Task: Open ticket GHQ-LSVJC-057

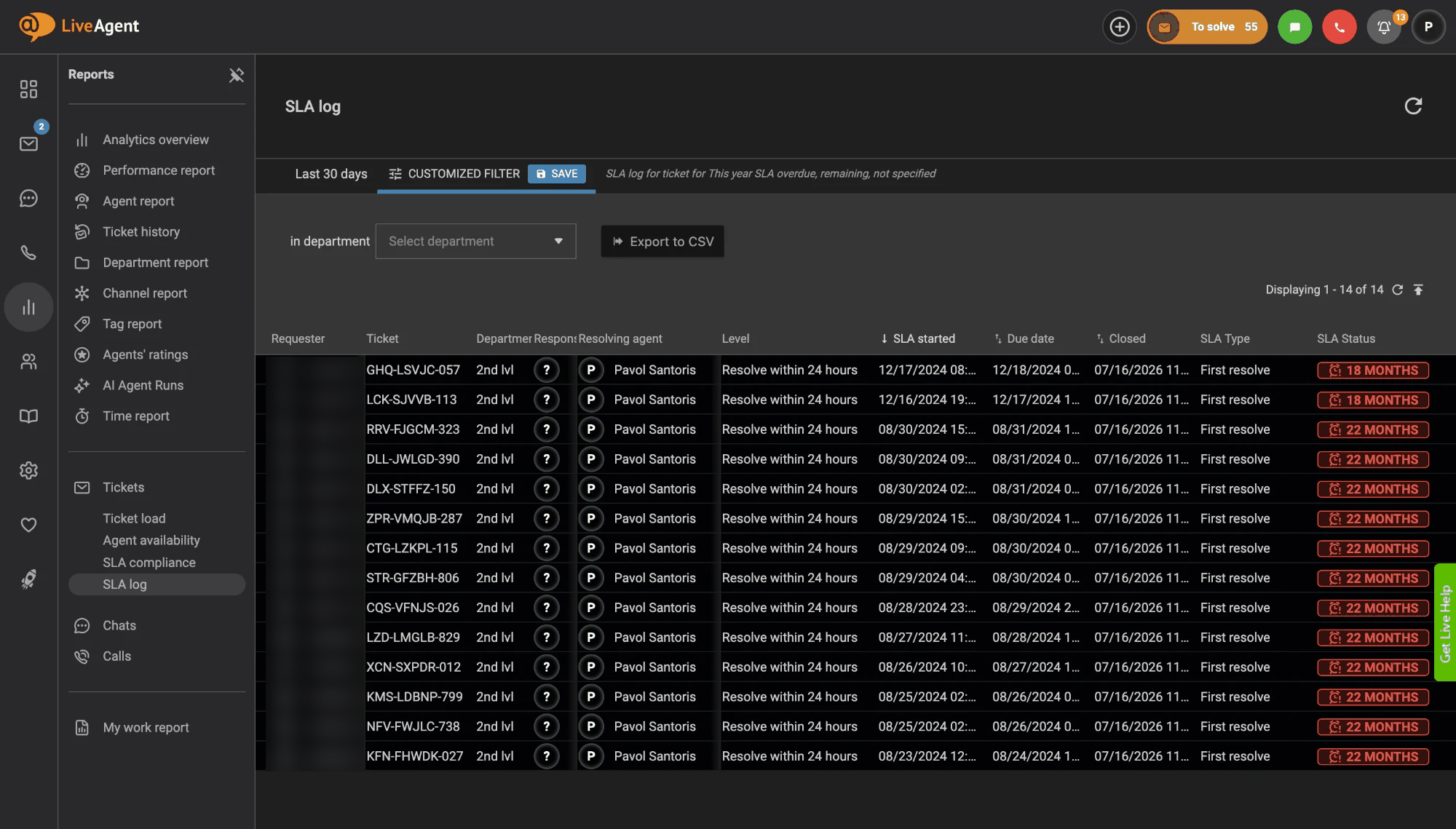Action: [x=413, y=370]
